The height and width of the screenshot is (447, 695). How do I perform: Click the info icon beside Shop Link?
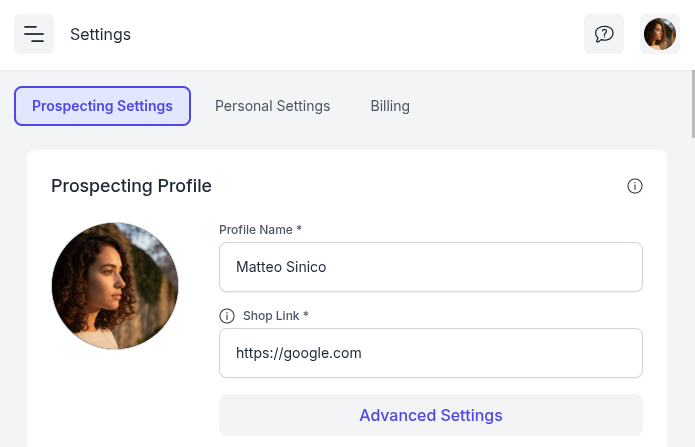227,316
